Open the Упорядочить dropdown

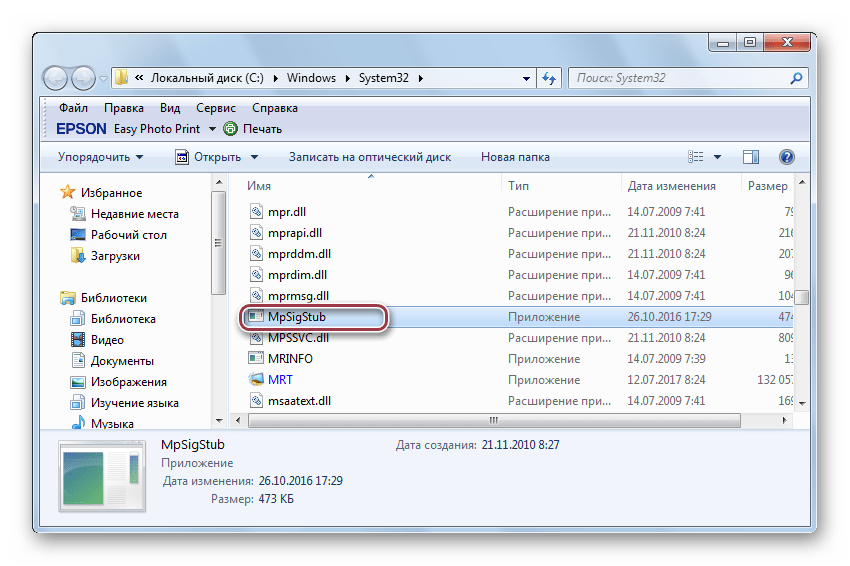click(100, 157)
